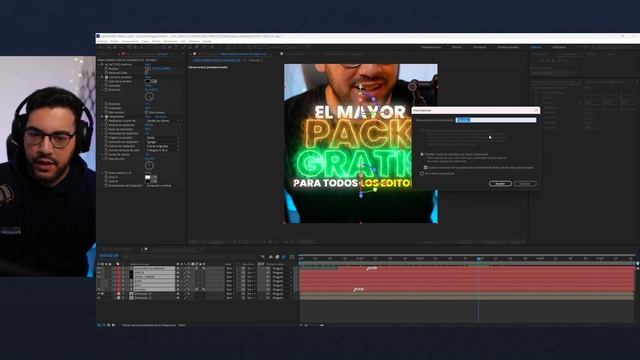Image resolution: width=640 pixels, height=360 pixels.
Task: Click the Color A eyedropper icon
Action: pyautogui.click(x=154, y=177)
